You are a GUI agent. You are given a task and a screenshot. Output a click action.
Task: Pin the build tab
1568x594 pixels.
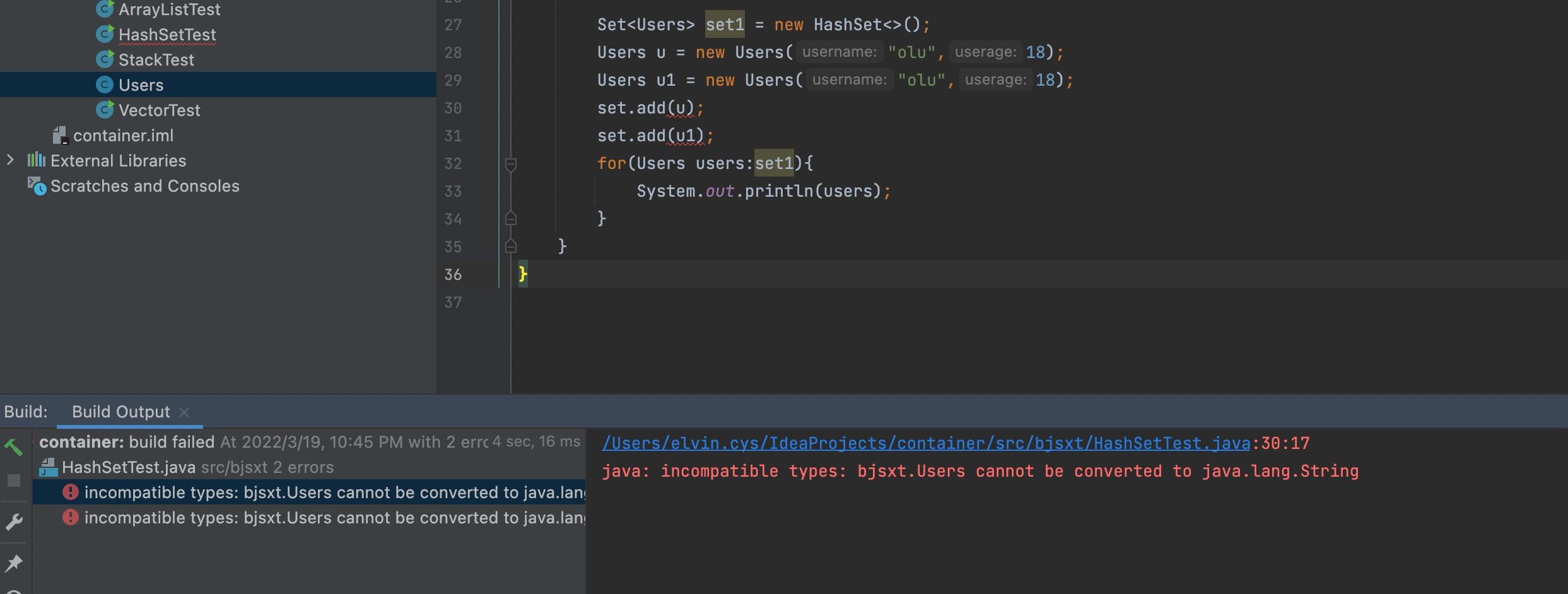tap(14, 562)
